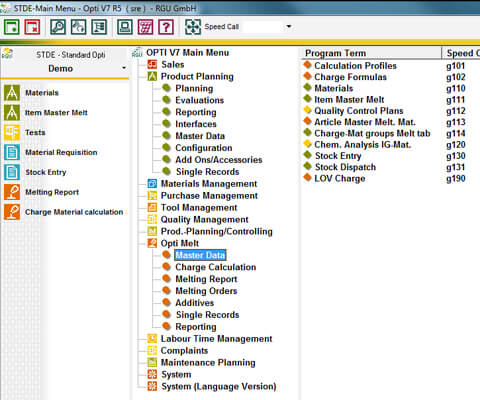Image resolution: width=480 pixels, height=400 pixels.
Task: Click Material Requisition sidebar icon
Action: pyautogui.click(x=12, y=152)
